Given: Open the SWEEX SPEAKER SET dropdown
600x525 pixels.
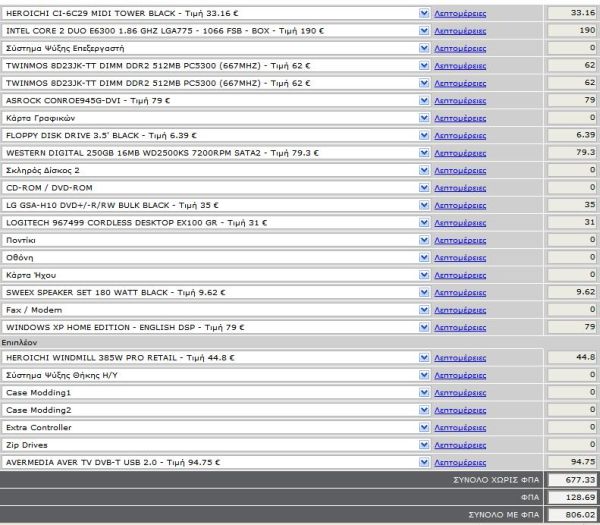Looking at the screenshot, I should [x=424, y=292].
